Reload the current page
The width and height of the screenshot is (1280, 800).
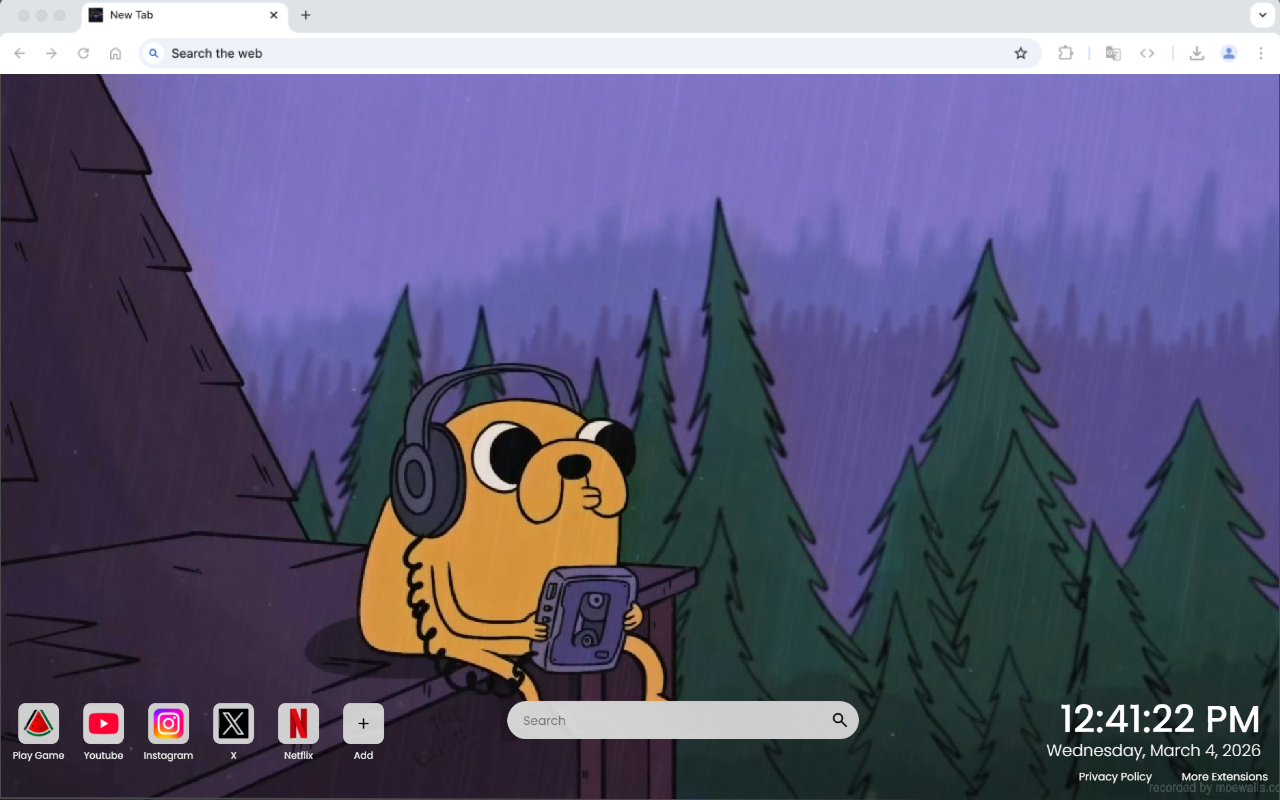click(83, 53)
